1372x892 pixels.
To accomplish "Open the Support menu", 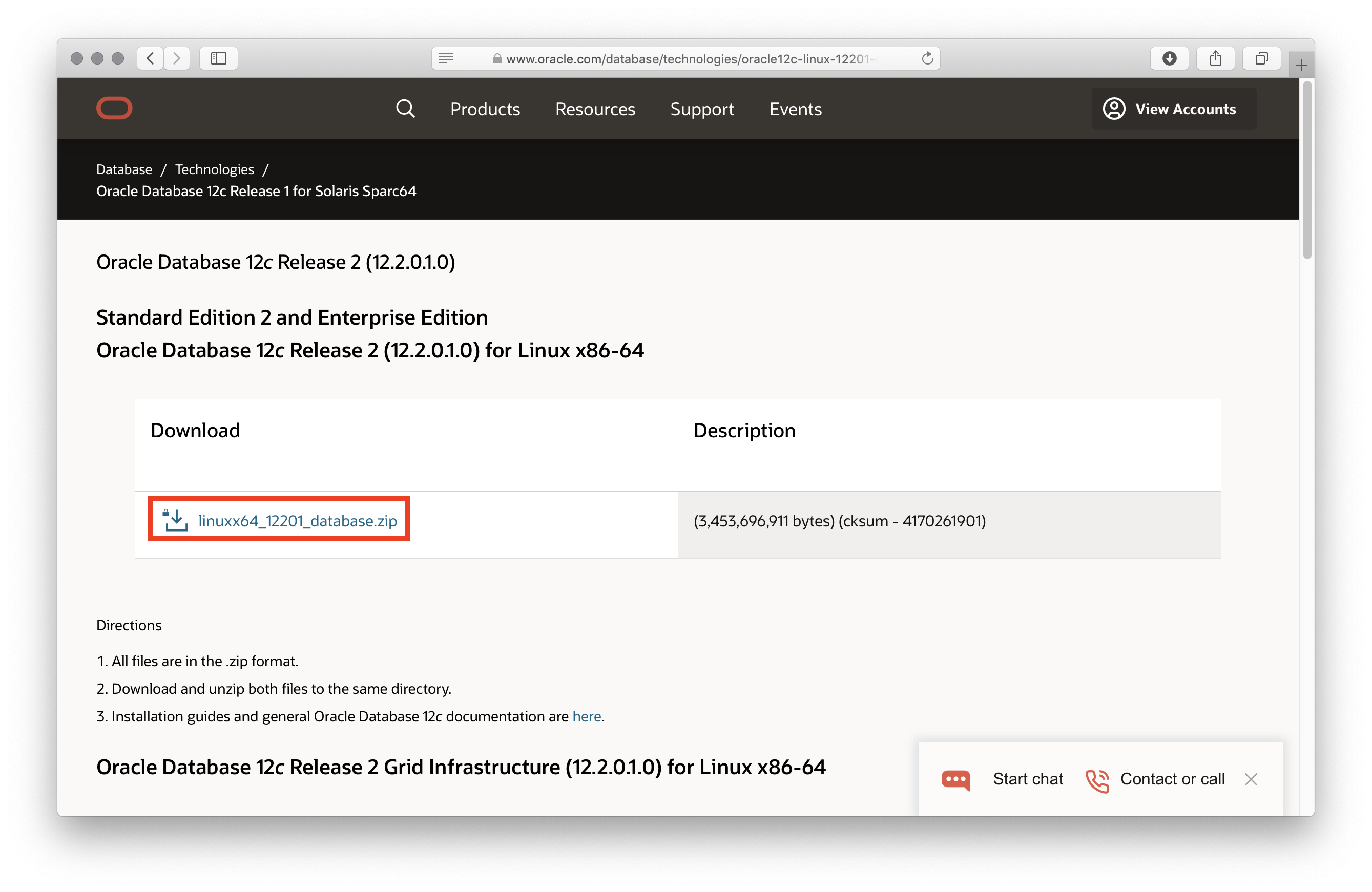I will point(701,109).
